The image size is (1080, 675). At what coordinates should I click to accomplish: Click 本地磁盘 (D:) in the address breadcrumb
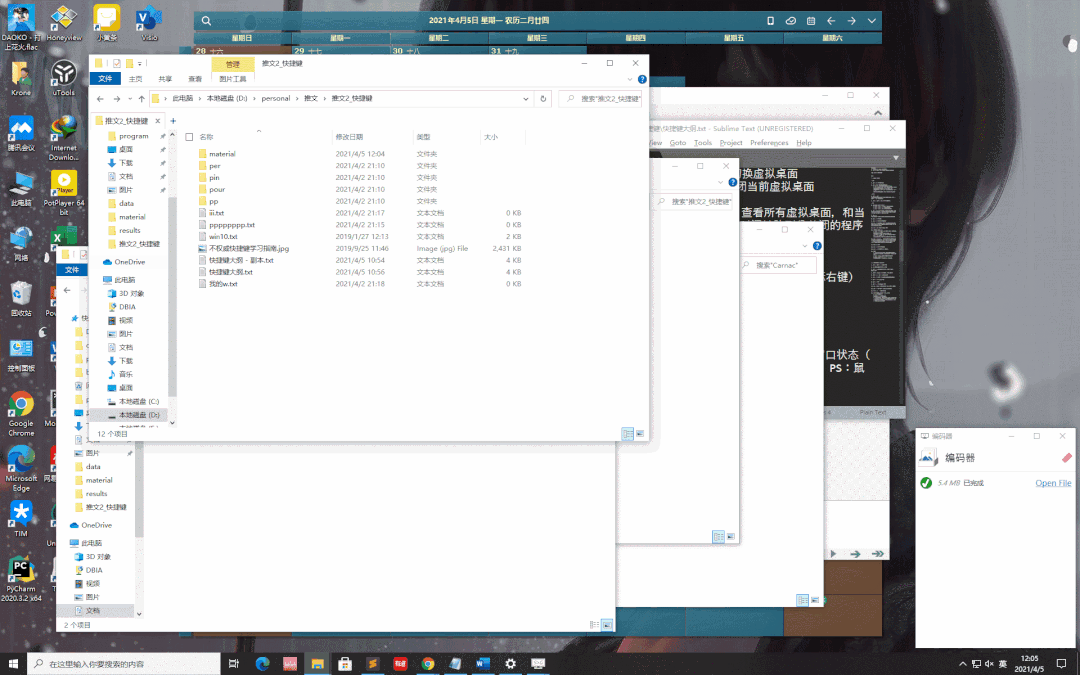coord(227,98)
